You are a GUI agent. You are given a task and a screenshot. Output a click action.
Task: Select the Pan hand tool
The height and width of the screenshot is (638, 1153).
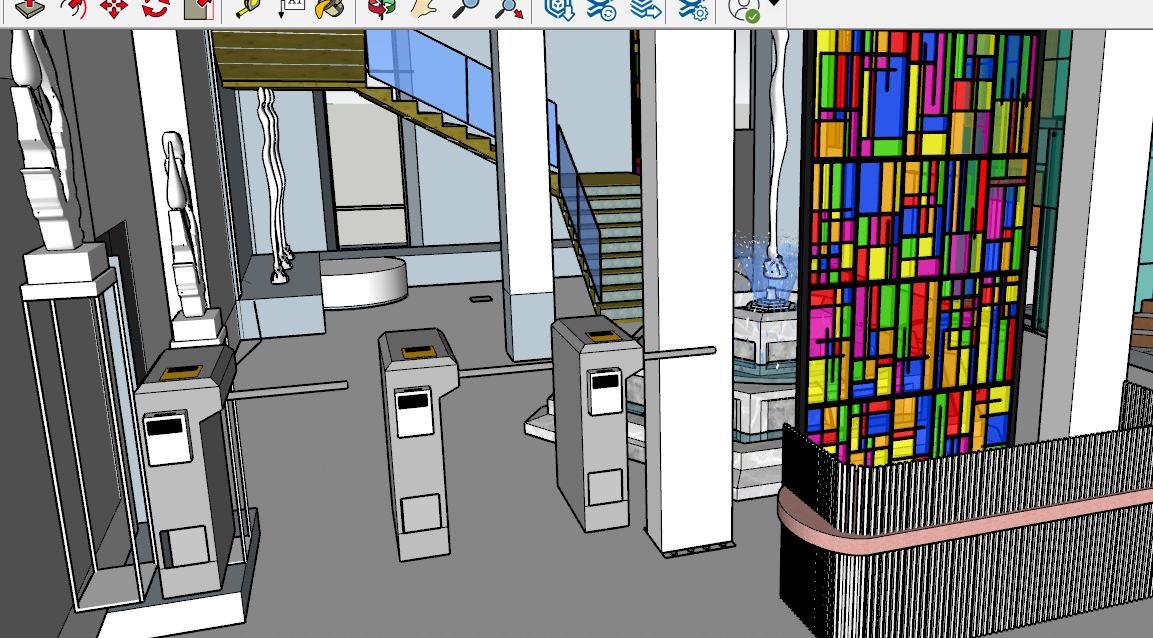click(423, 8)
